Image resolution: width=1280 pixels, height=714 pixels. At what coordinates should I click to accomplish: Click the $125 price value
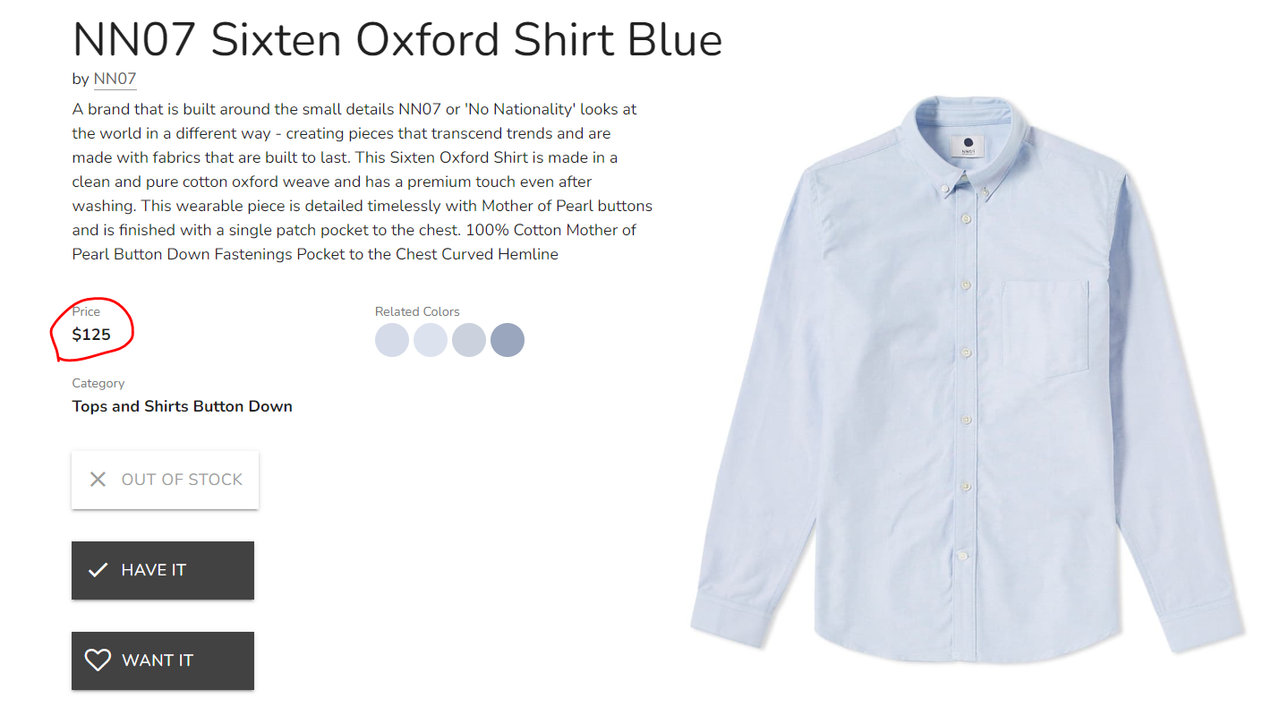91,335
